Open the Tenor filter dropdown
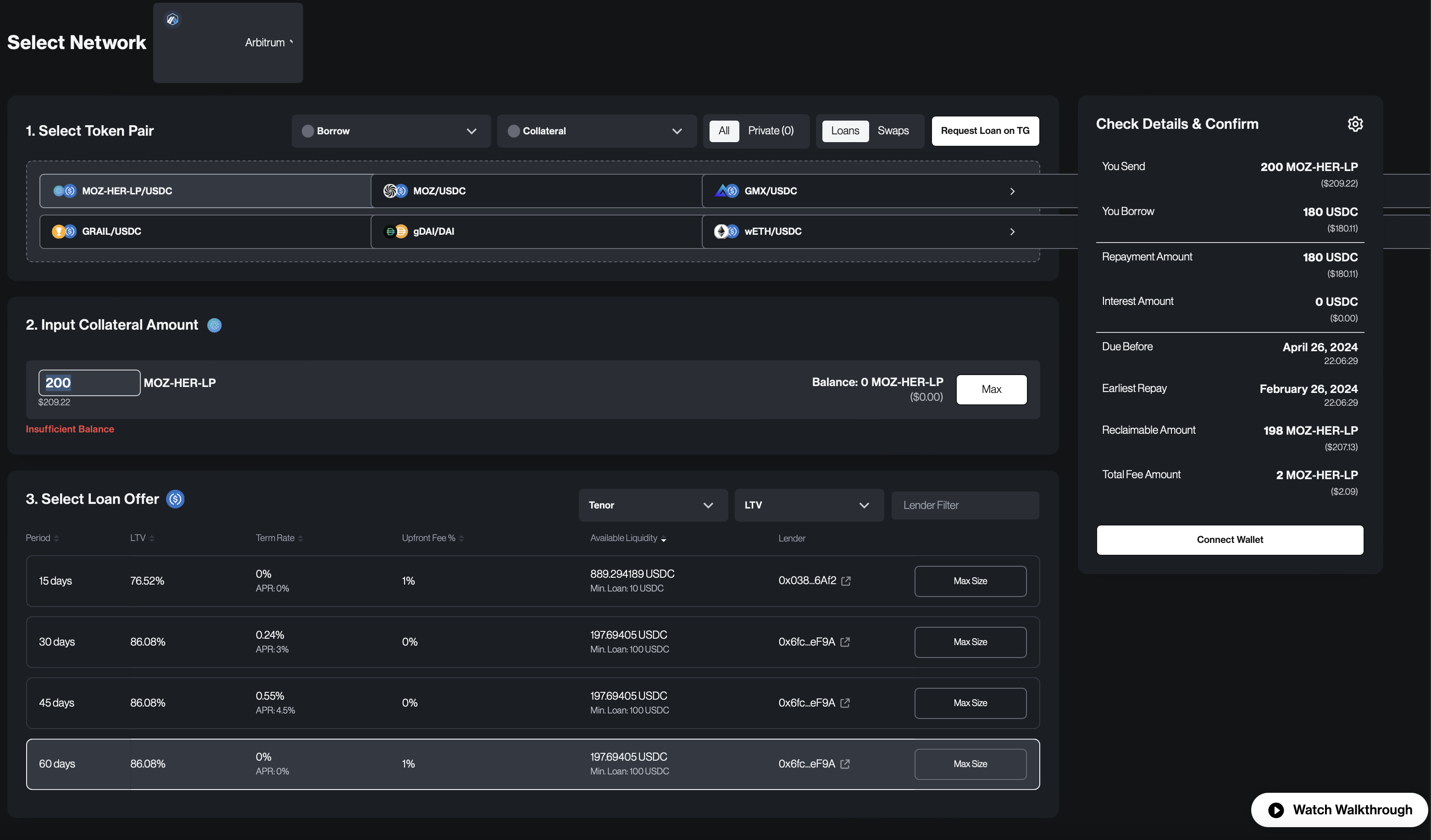1431x840 pixels. point(653,505)
